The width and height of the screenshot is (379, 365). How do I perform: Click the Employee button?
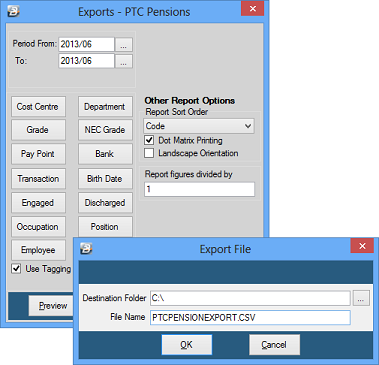pos(38,250)
